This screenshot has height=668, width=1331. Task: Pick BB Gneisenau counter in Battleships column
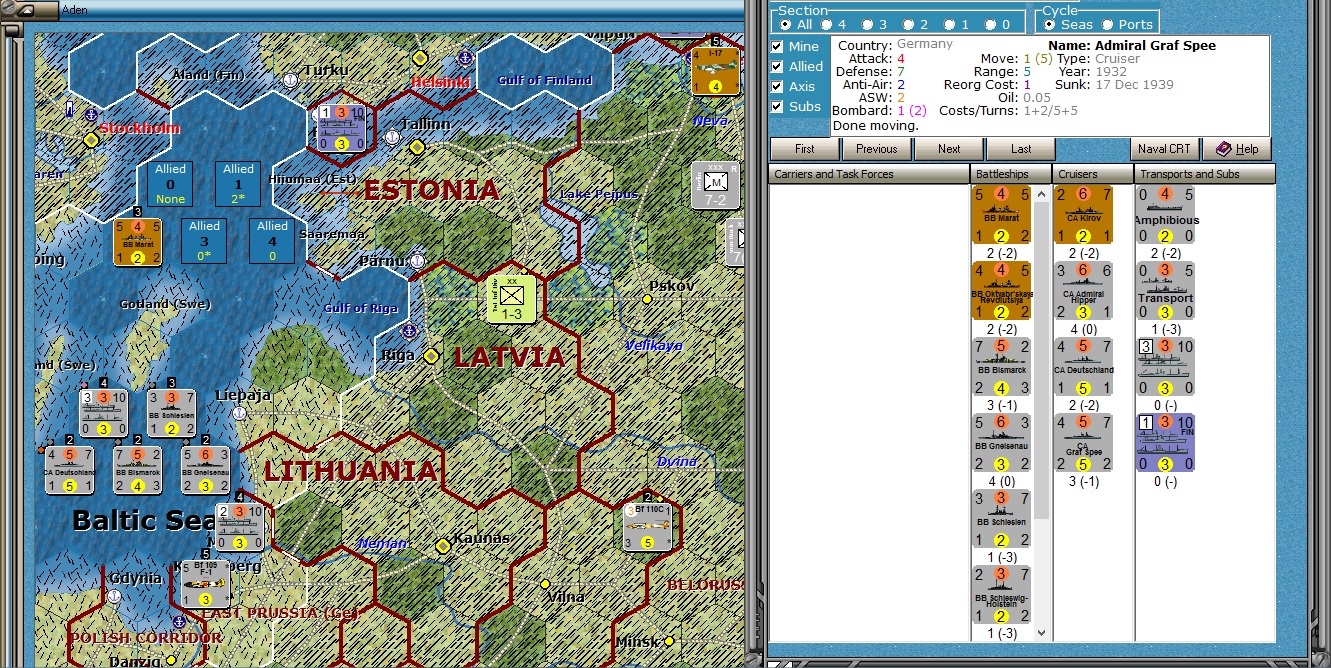[x=1001, y=443]
